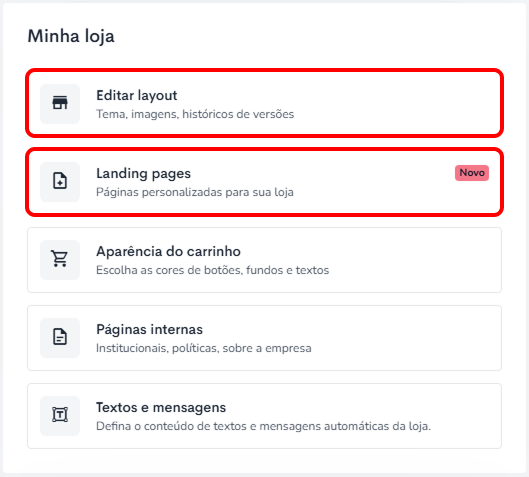Screen dimensions: 529x477
Task: Click 'Defina o conteúdo de textos' description
Action: pyautogui.click(x=263, y=426)
